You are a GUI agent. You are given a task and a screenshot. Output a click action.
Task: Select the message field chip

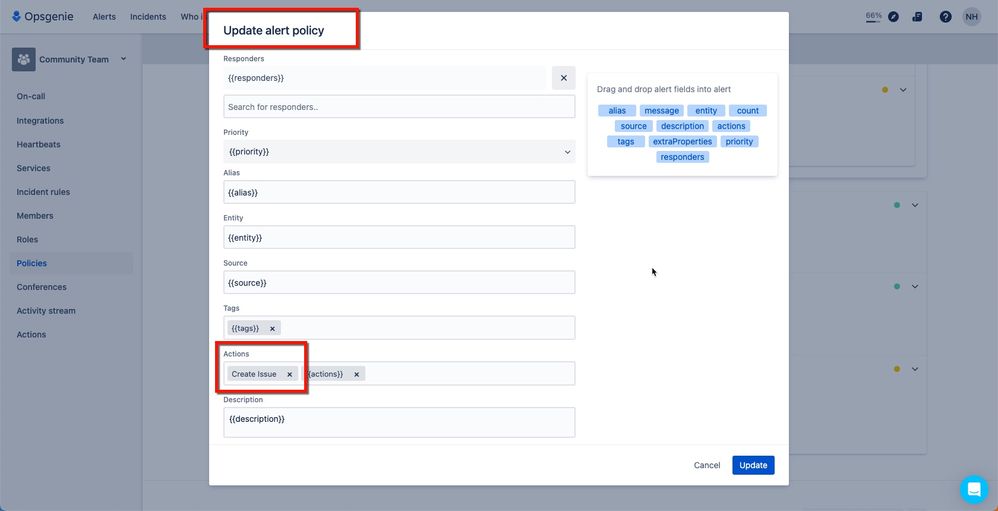point(661,111)
